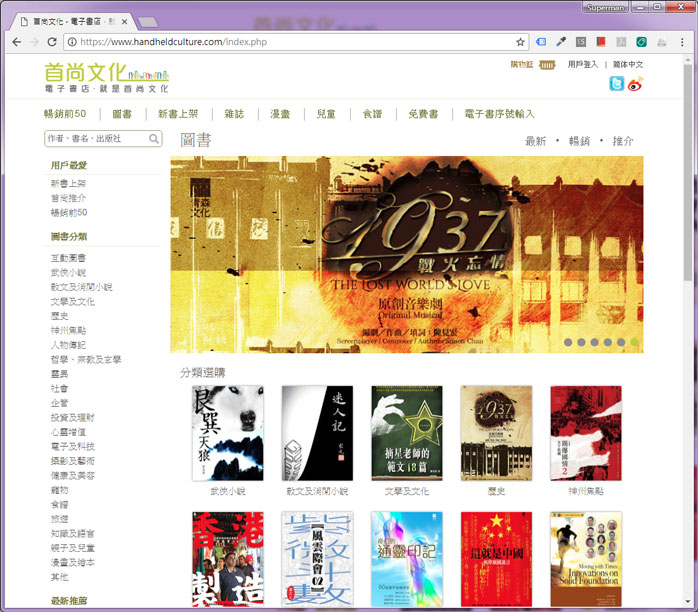698x612 pixels.
Task: Open the wolf book cover 武俠小說
Action: click(x=227, y=433)
